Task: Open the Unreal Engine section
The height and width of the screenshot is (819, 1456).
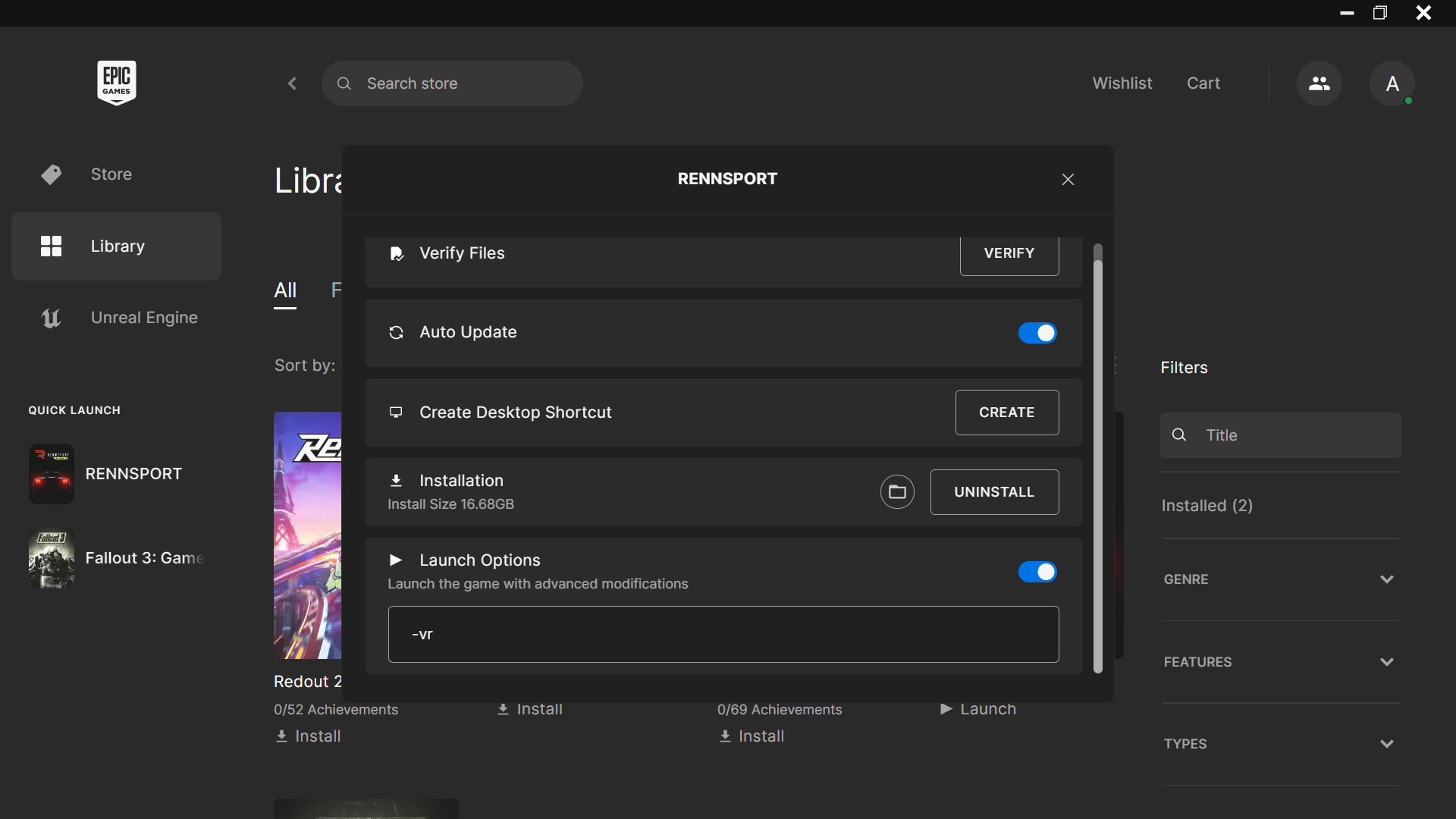Action: pos(116,318)
